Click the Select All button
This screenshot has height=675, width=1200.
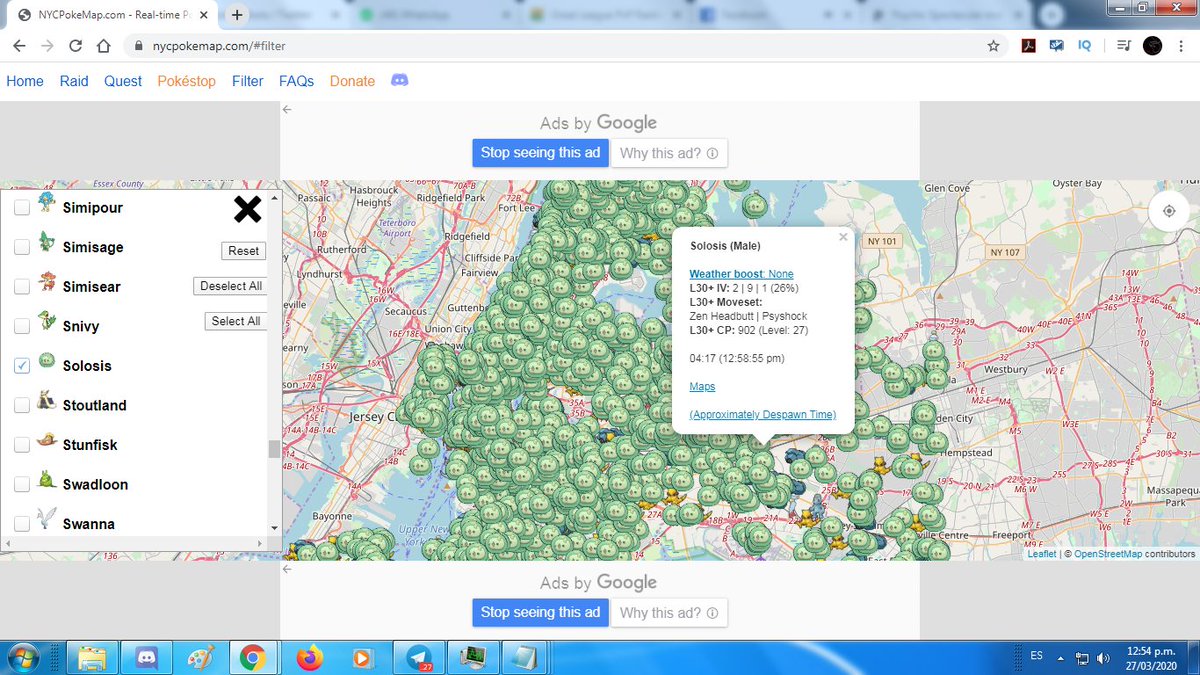pyautogui.click(x=236, y=321)
